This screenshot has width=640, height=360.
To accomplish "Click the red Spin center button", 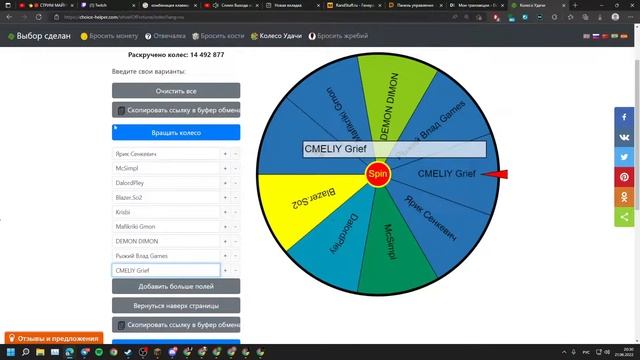I will click(x=378, y=174).
